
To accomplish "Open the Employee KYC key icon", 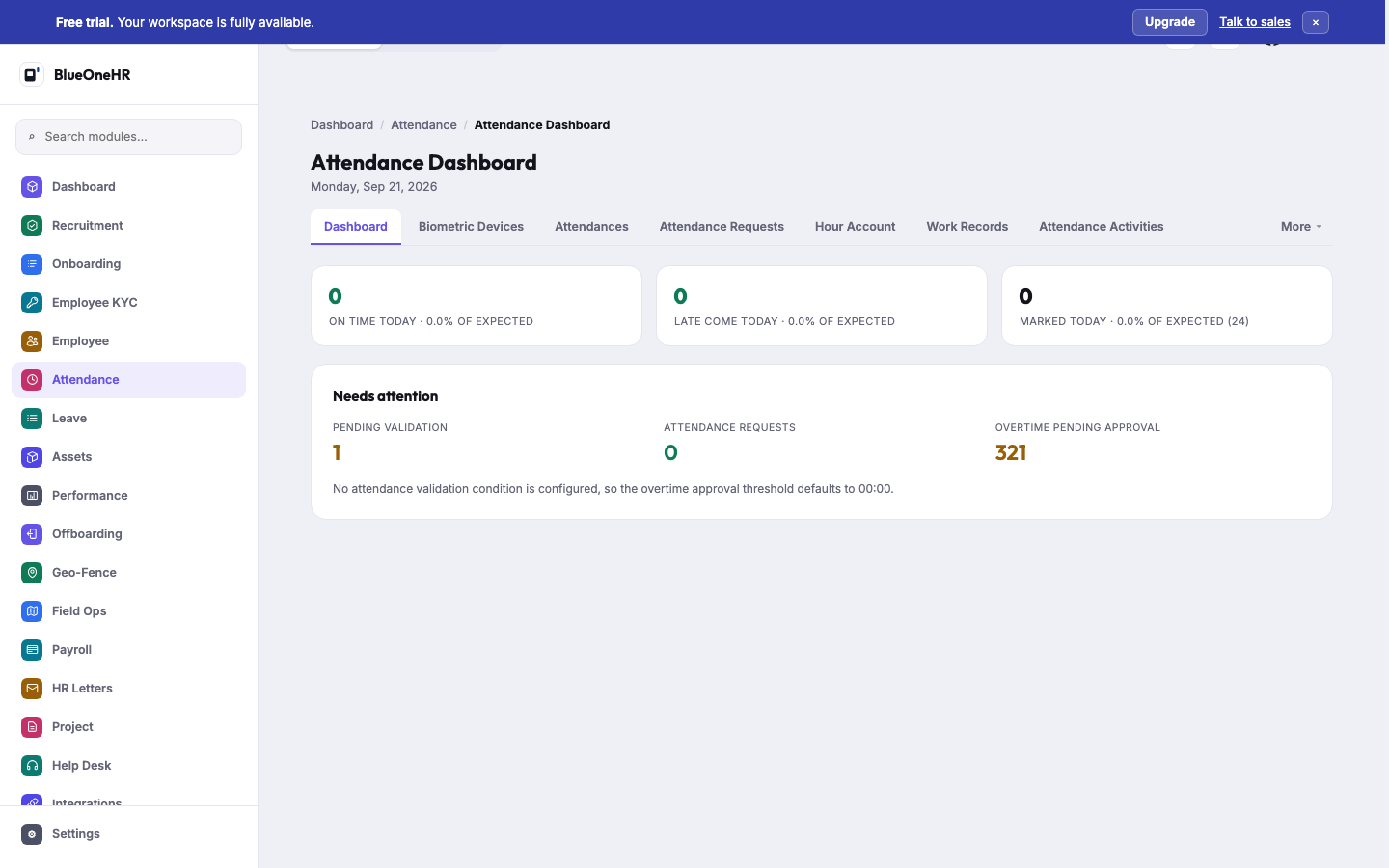I will pyautogui.click(x=32, y=303).
